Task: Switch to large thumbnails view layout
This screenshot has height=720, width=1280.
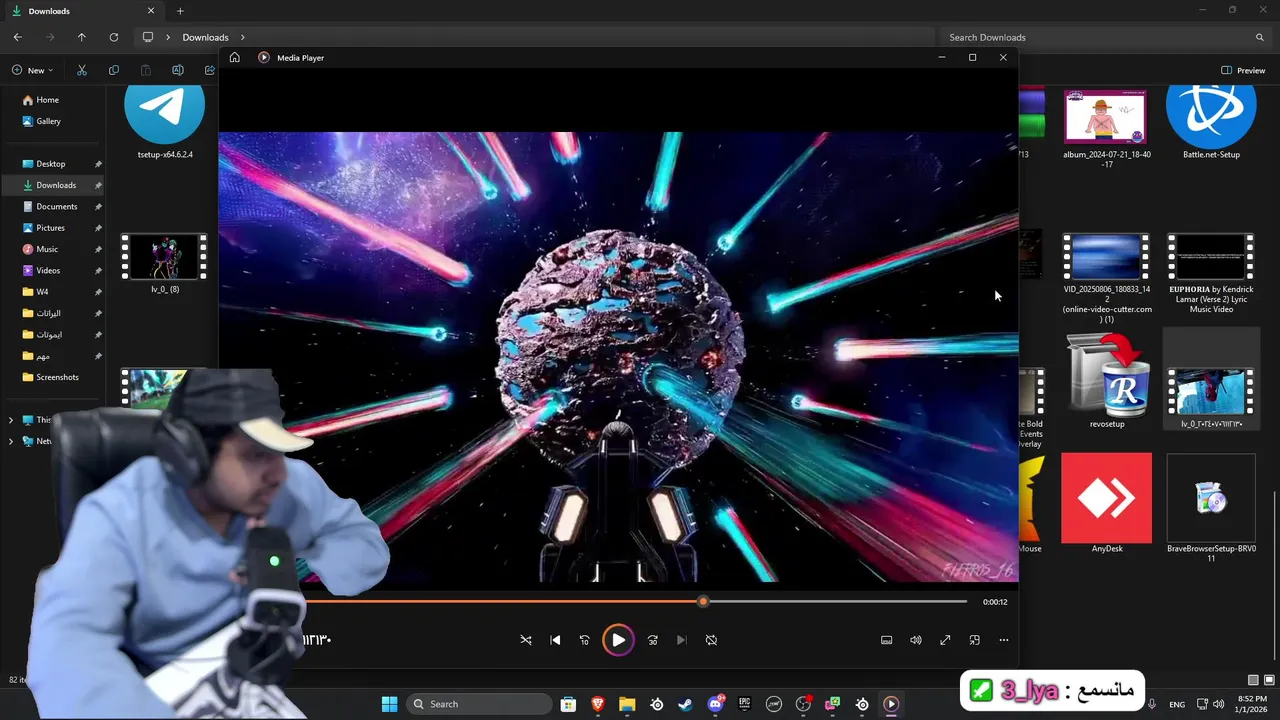Action: pyautogui.click(x=1269, y=680)
